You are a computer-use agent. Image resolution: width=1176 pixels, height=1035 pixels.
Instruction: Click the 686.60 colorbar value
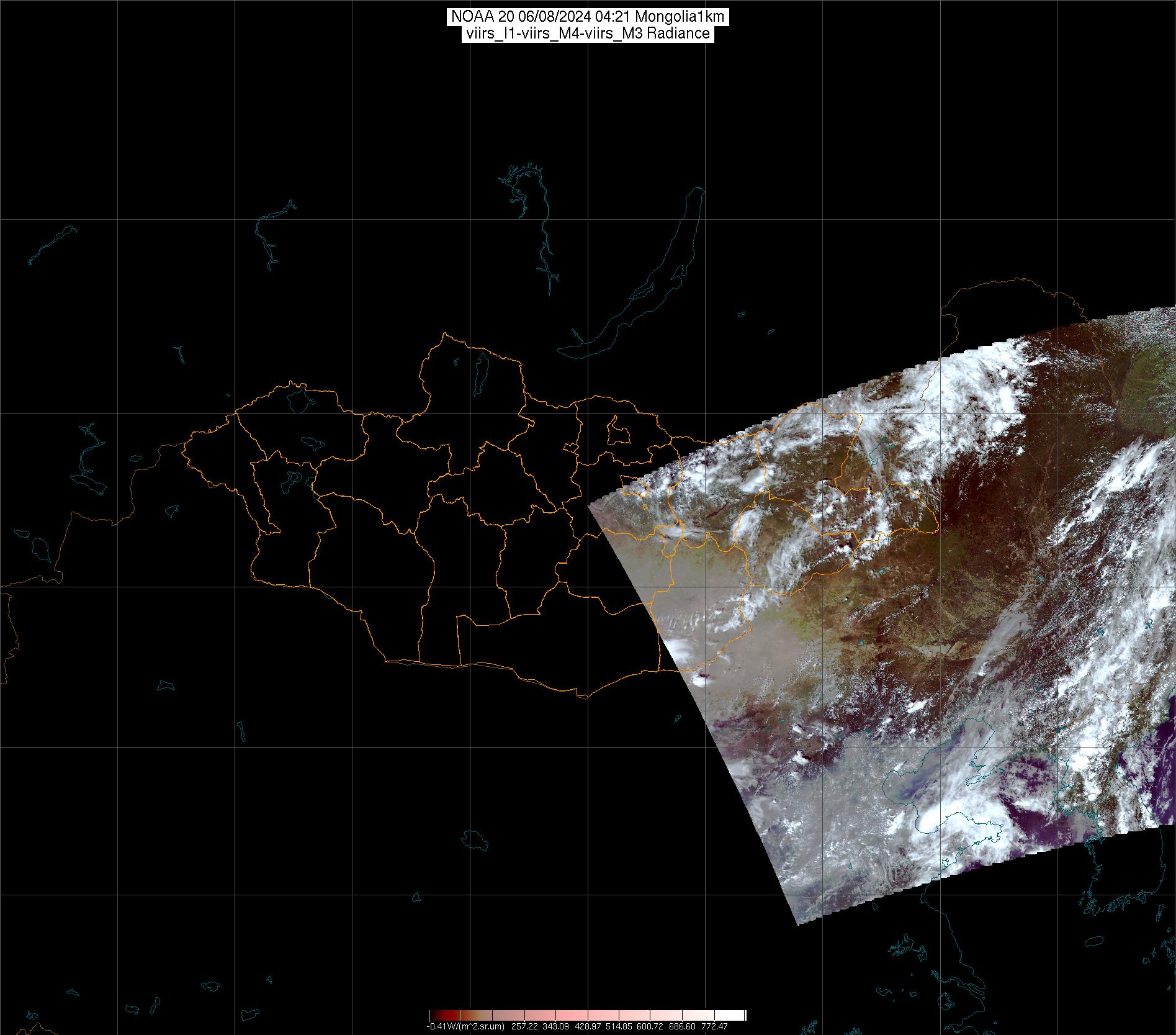pos(682,1026)
